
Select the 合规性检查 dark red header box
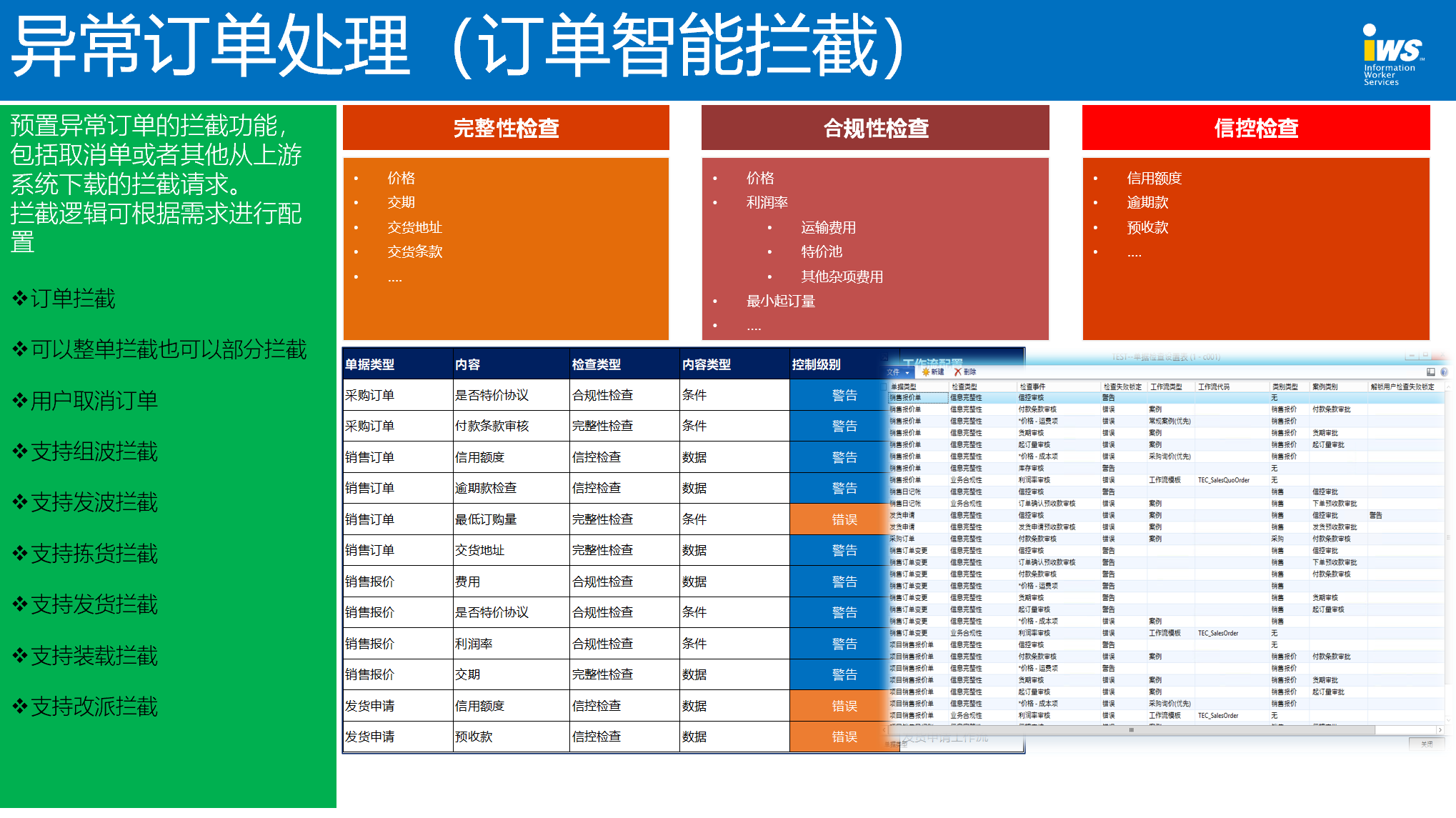[x=875, y=128]
